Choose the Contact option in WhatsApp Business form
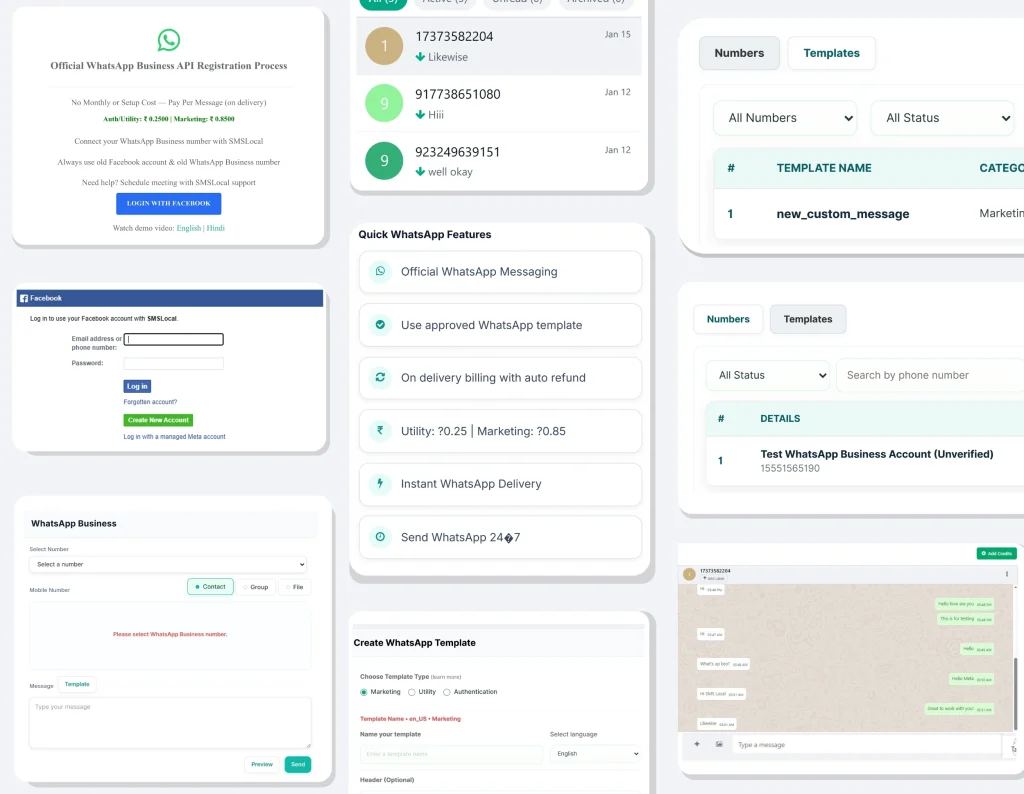Screen dimensions: 1024x794 click(210, 587)
